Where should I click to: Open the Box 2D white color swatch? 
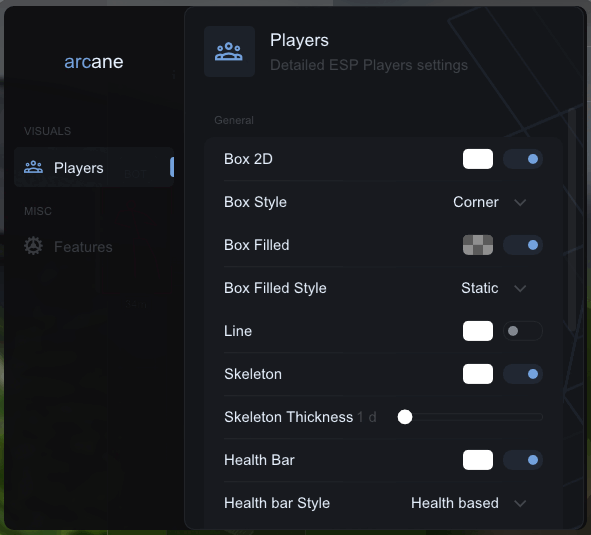point(478,159)
